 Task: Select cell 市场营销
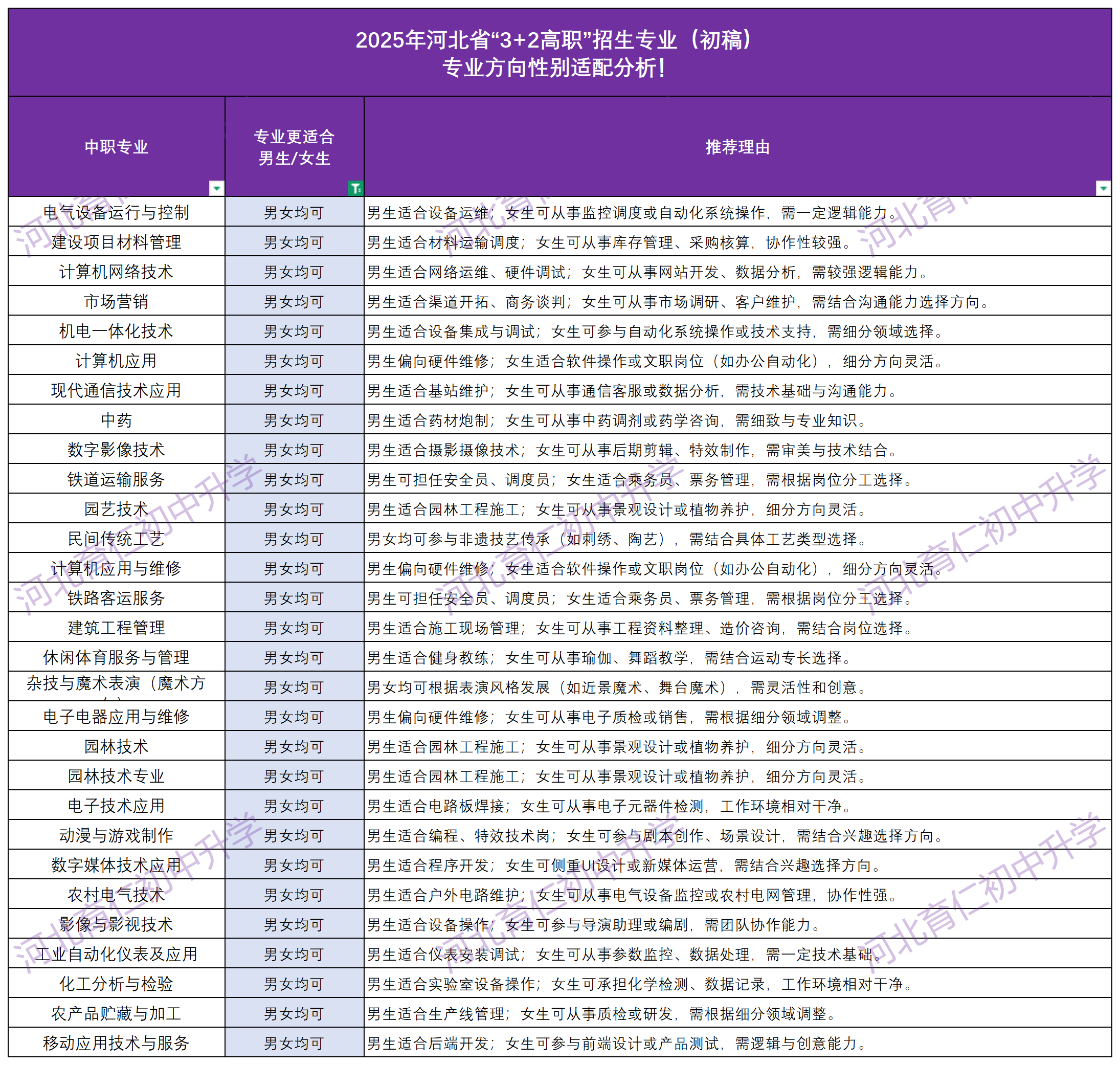pos(117,301)
